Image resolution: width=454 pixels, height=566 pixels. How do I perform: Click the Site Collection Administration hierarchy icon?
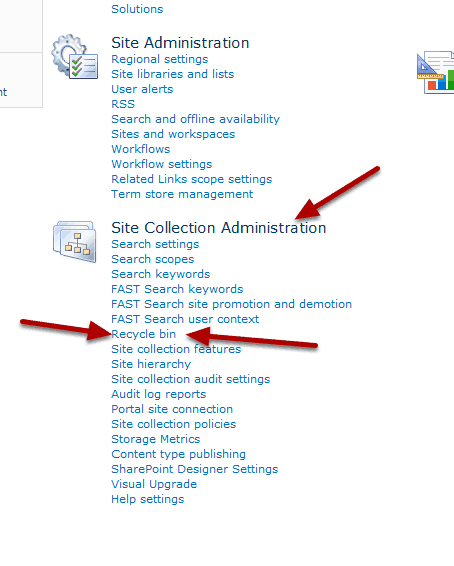tap(75, 241)
